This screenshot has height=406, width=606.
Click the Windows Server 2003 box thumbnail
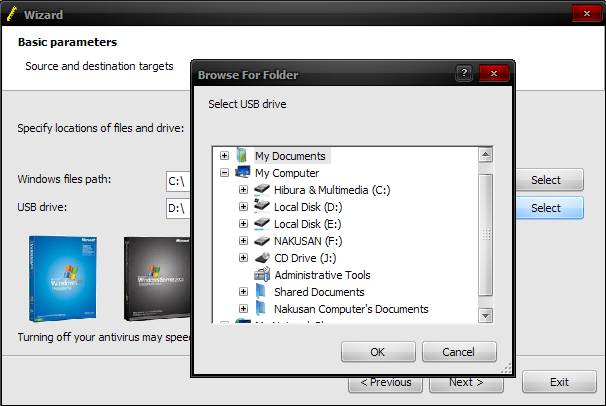tap(157, 279)
